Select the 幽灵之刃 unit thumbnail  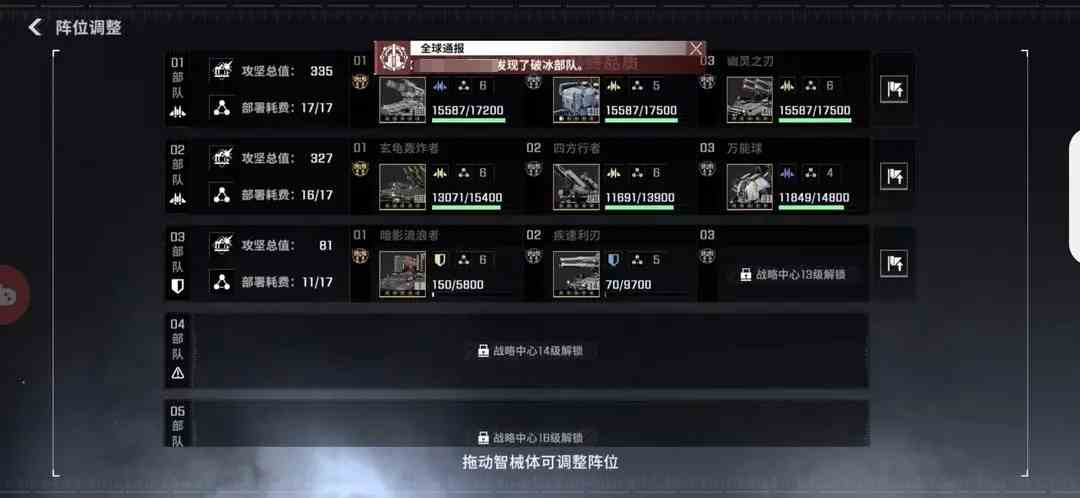[749, 100]
